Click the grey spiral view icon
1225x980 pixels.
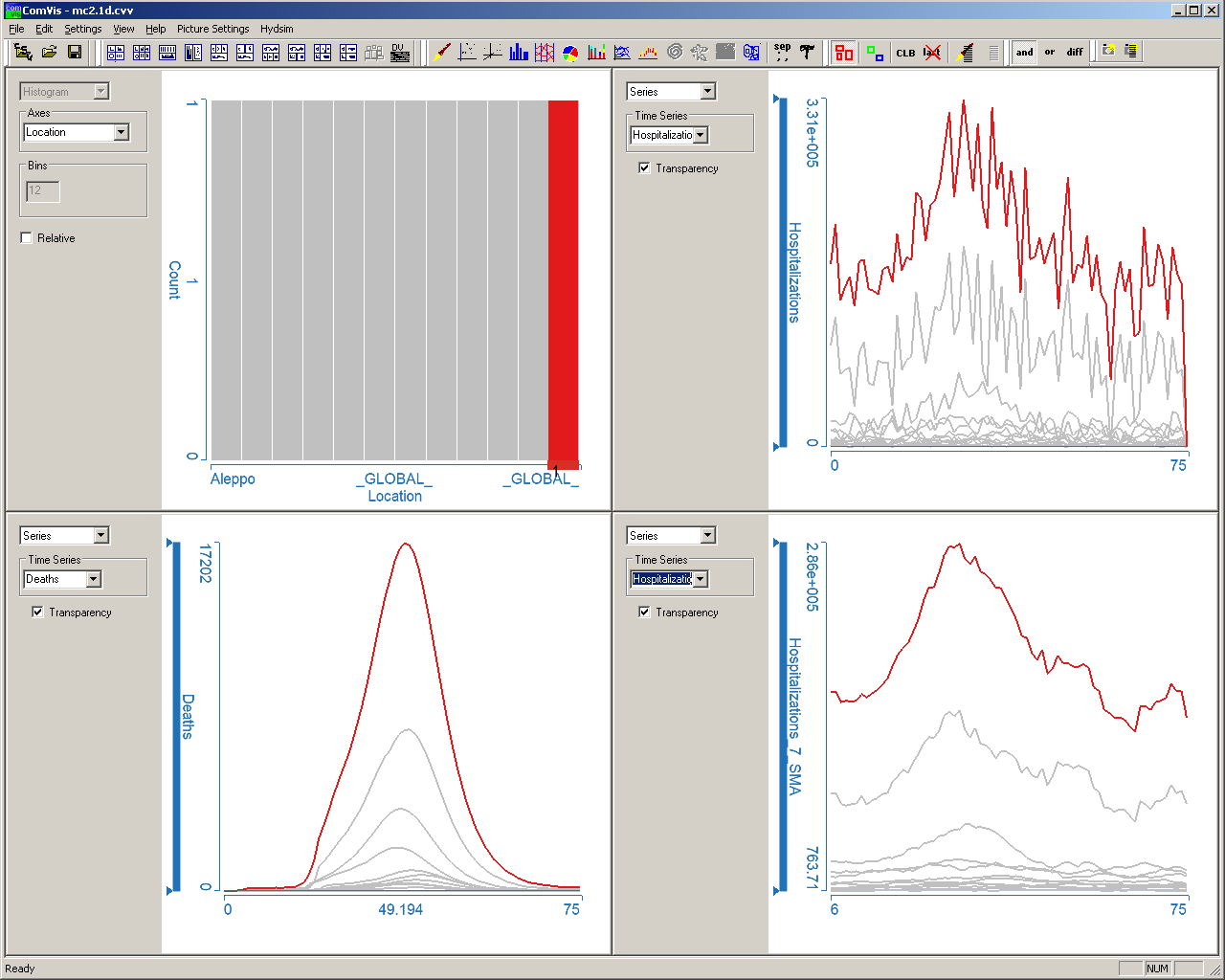click(675, 53)
